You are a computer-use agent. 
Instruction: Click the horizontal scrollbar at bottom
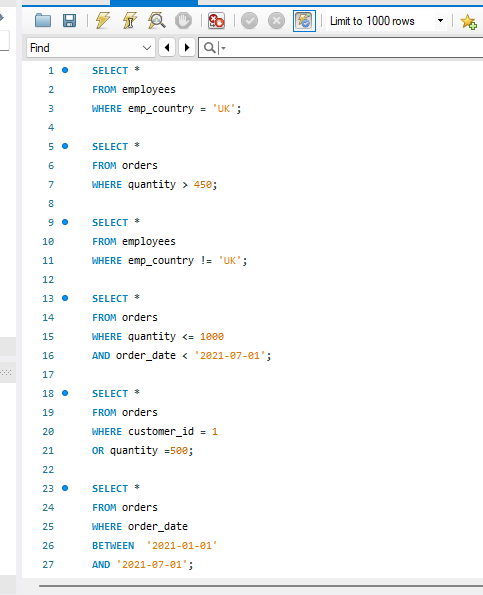(261, 586)
